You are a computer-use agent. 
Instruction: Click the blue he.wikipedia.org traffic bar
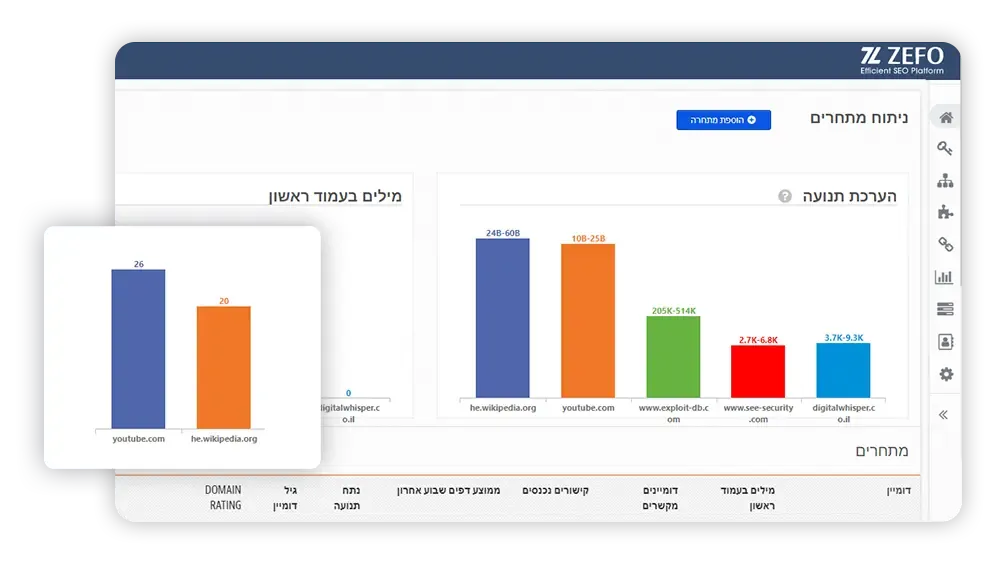click(503, 318)
